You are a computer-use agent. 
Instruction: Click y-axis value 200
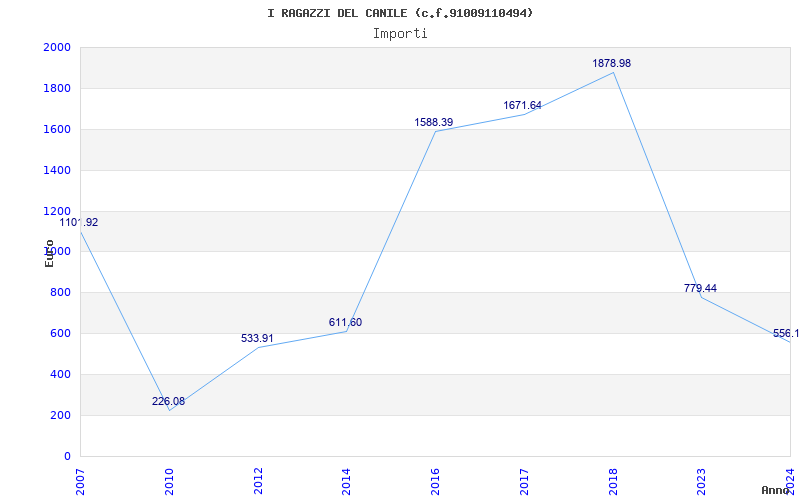click(x=61, y=415)
